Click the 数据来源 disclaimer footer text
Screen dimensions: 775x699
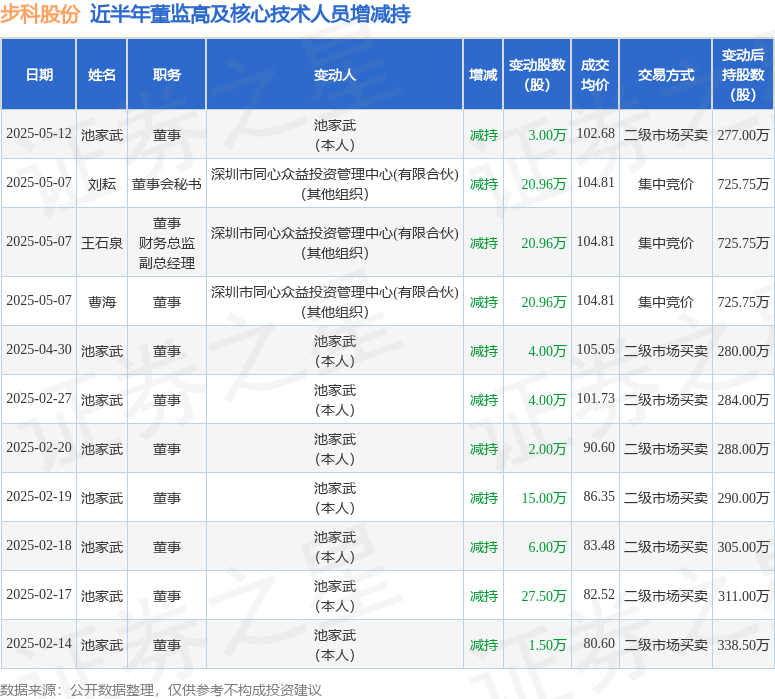[161, 690]
